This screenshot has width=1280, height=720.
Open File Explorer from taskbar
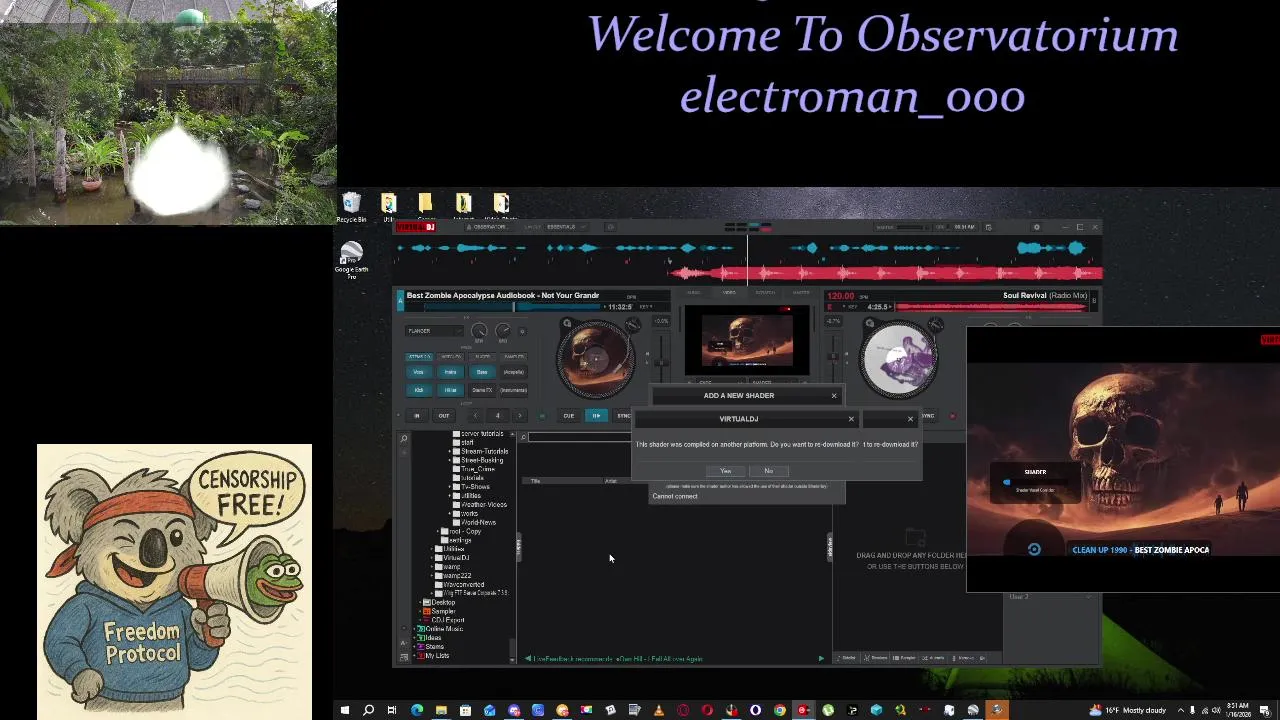(441, 710)
